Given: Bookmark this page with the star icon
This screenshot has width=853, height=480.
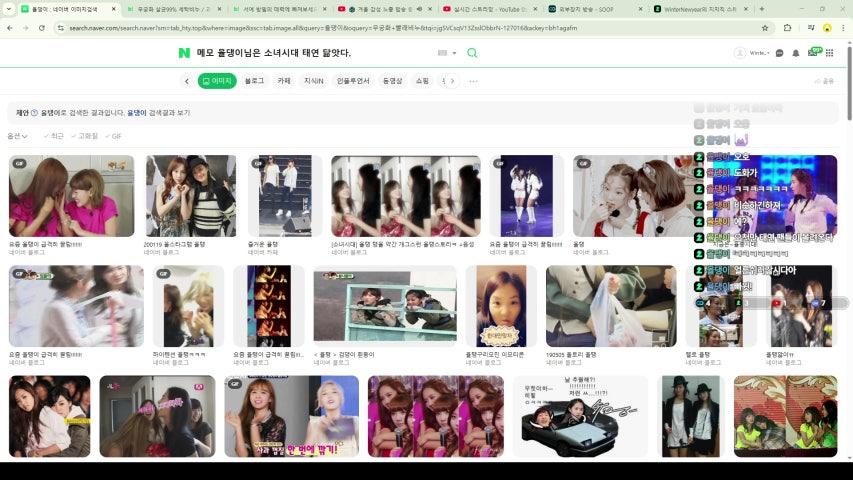Looking at the screenshot, I should point(765,28).
